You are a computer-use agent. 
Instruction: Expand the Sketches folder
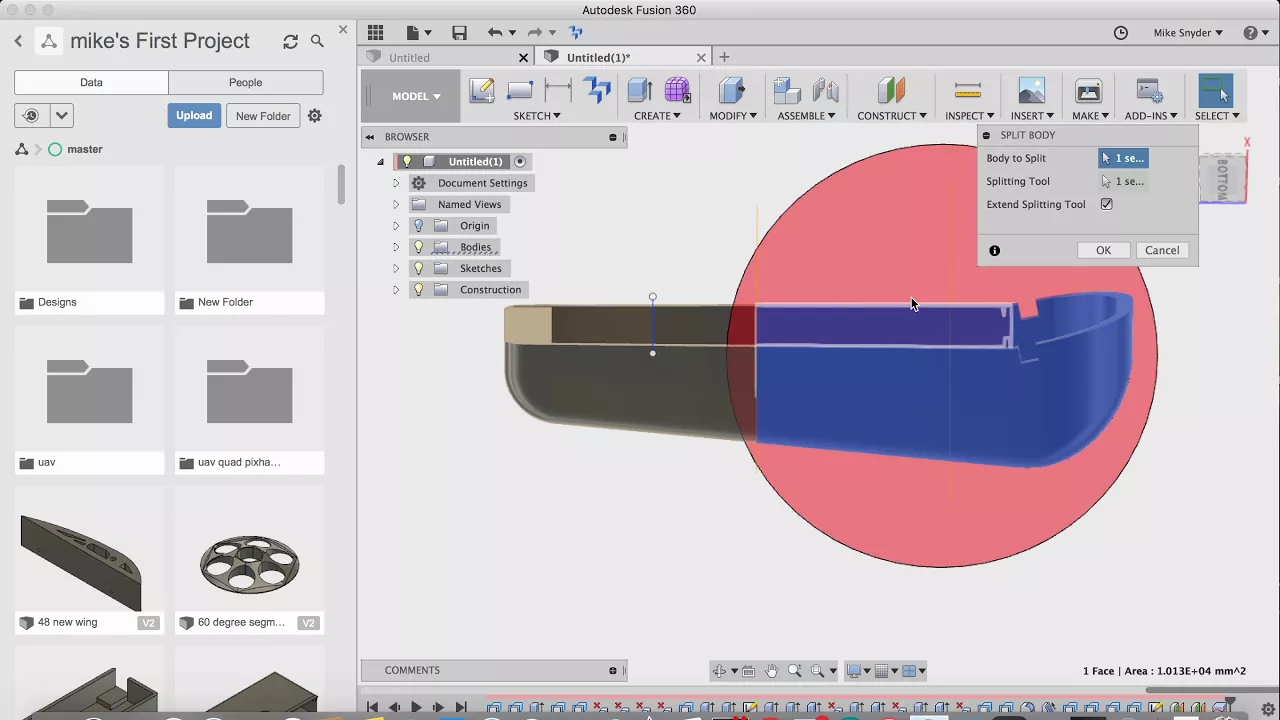[396, 268]
